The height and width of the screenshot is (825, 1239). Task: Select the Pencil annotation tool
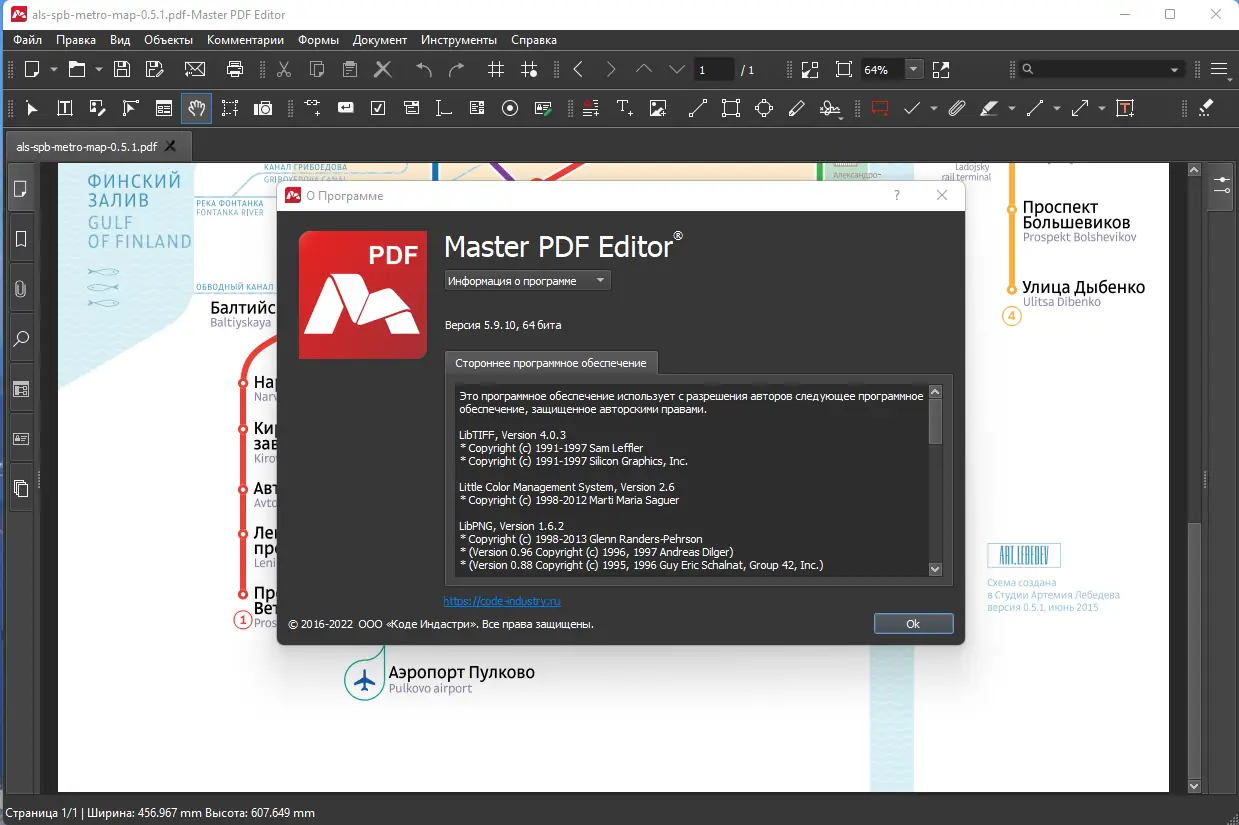coord(796,108)
